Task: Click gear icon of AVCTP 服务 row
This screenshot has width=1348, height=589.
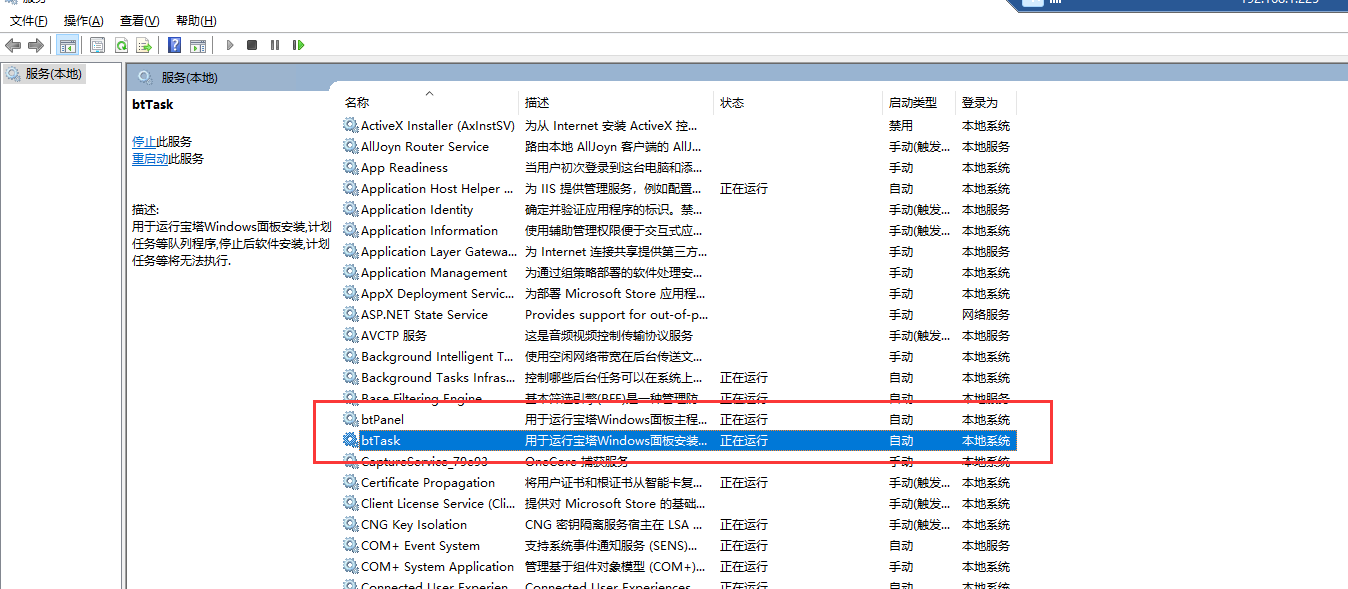Action: point(350,336)
